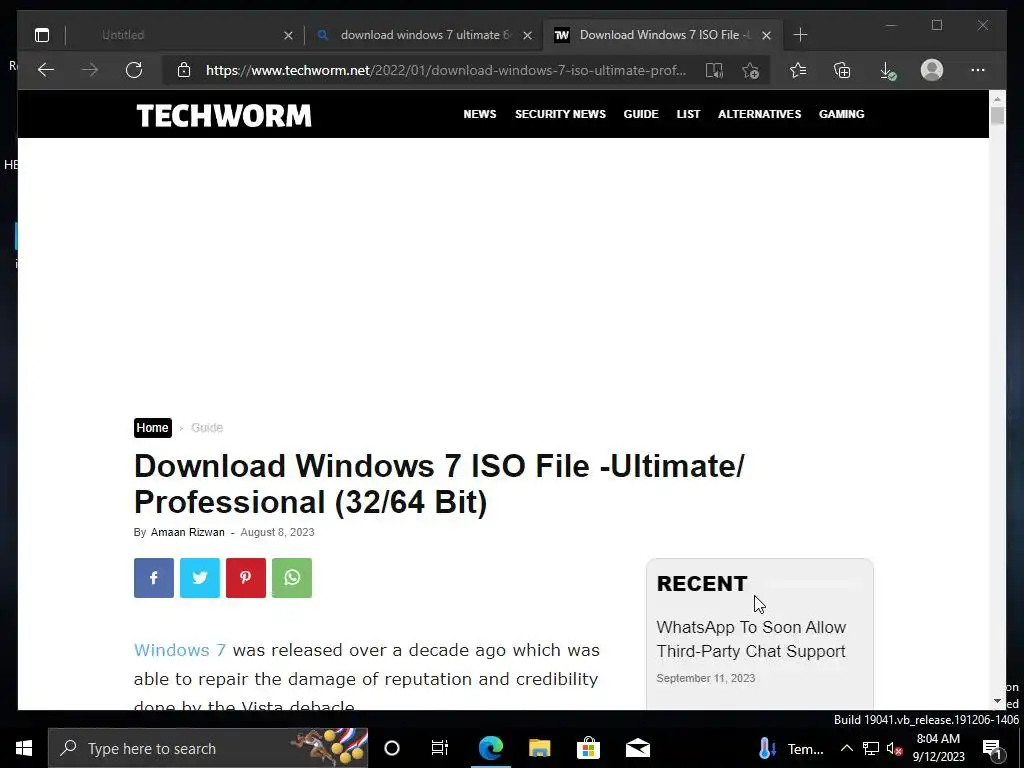Click the page scrollbar down arrow

[x=997, y=701]
